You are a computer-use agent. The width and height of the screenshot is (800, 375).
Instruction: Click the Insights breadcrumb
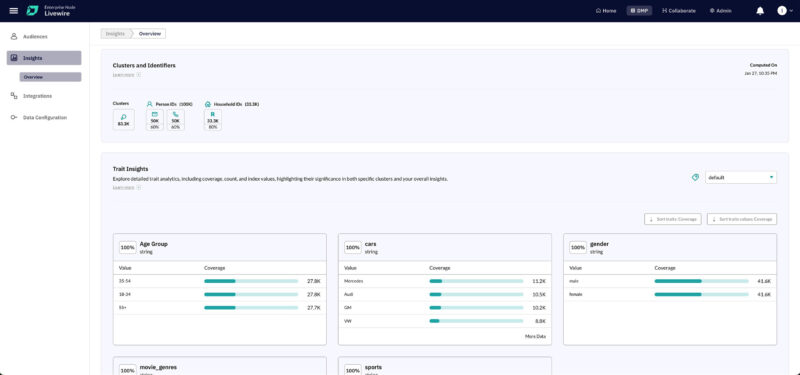[x=115, y=34]
